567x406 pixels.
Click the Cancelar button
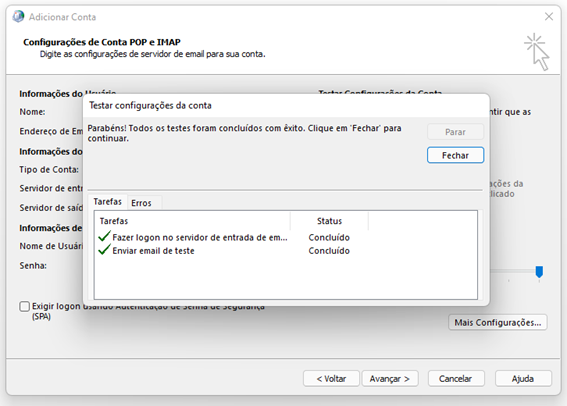pyautogui.click(x=456, y=379)
